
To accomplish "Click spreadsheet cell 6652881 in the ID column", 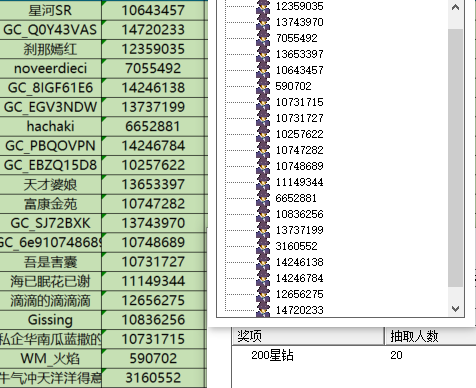I will 153,126.
